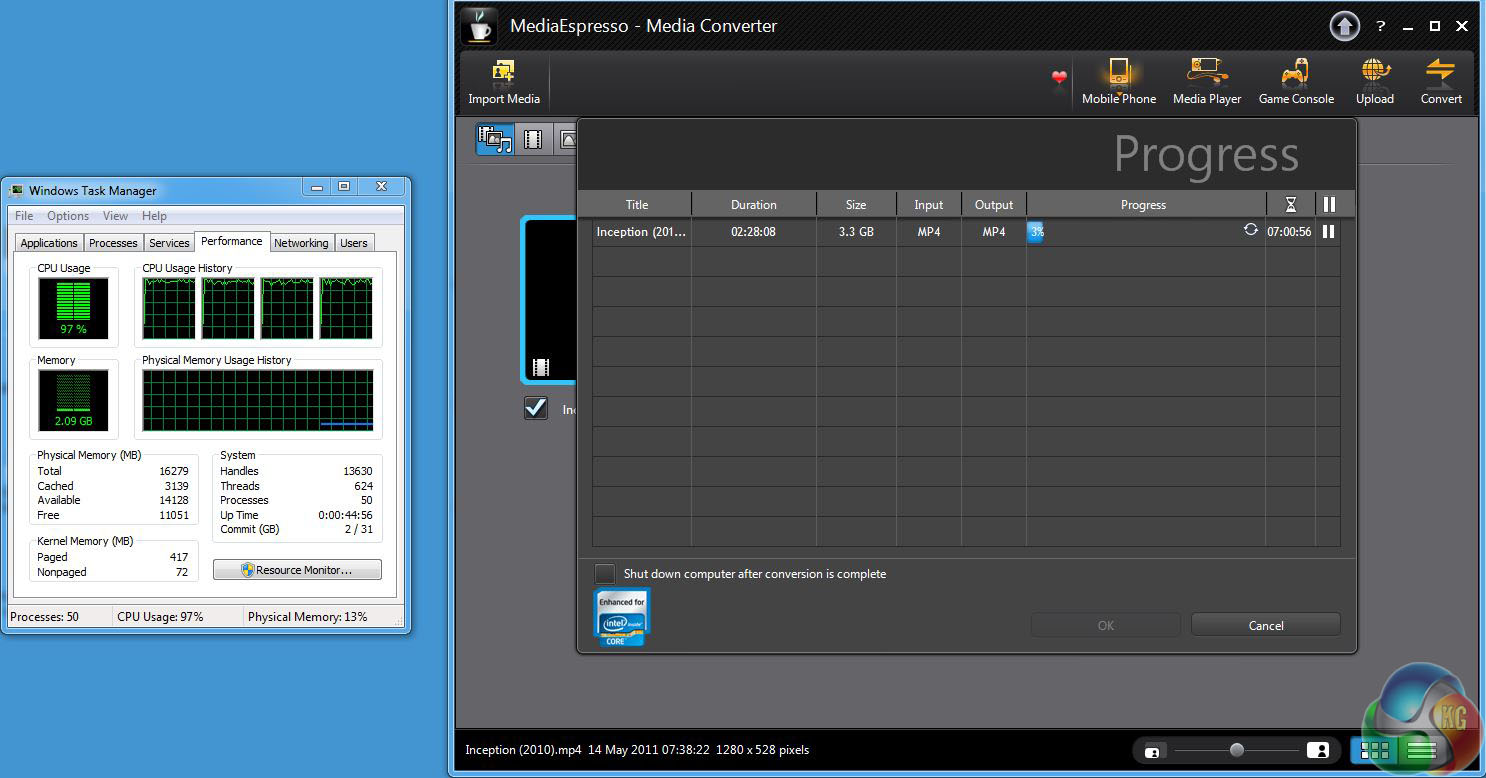Viewport: 1486px width, 778px height.
Task: Switch to grid thumbnail view
Action: click(x=1375, y=750)
